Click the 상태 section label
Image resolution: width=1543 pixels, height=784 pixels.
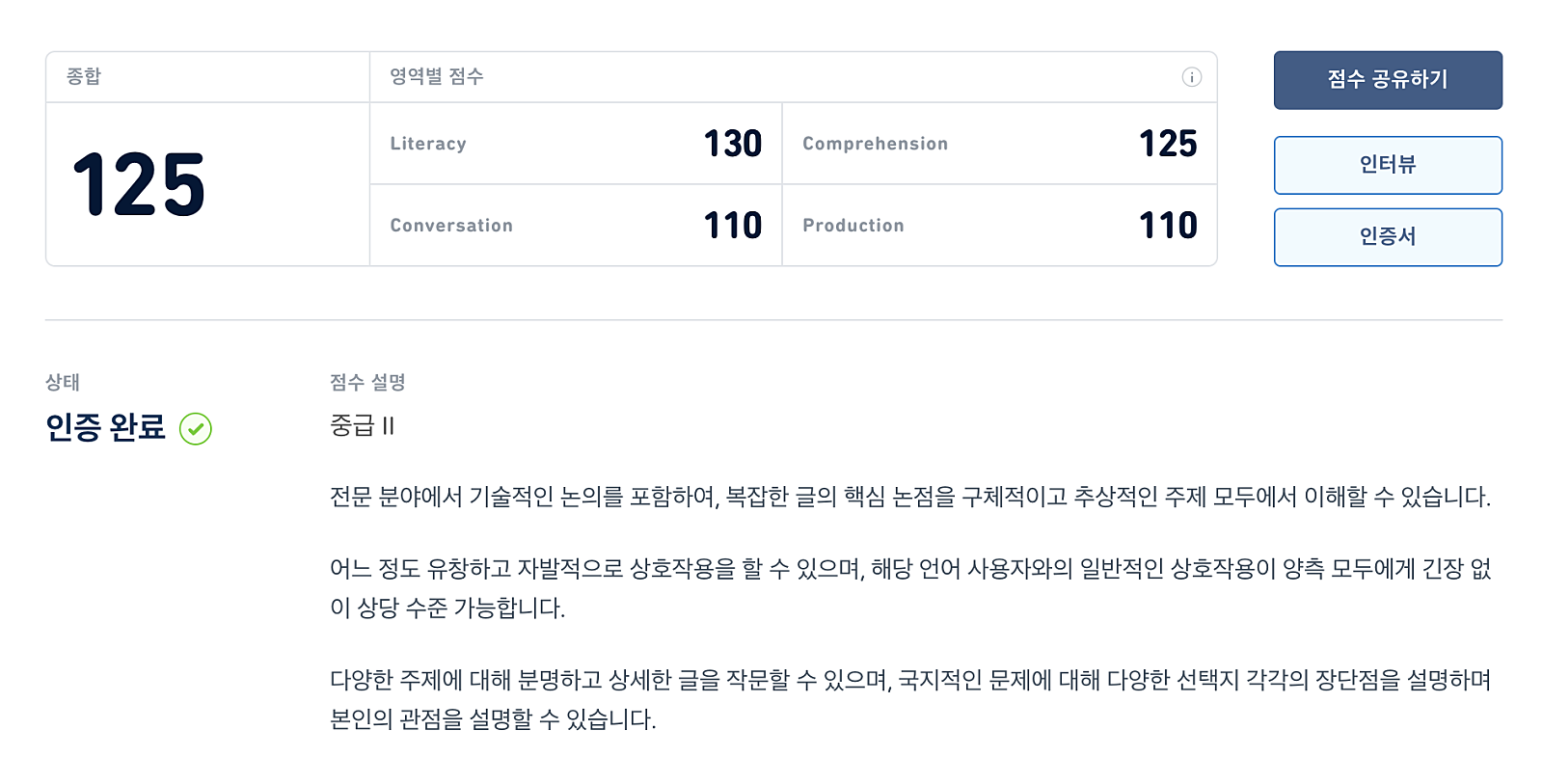click(63, 383)
